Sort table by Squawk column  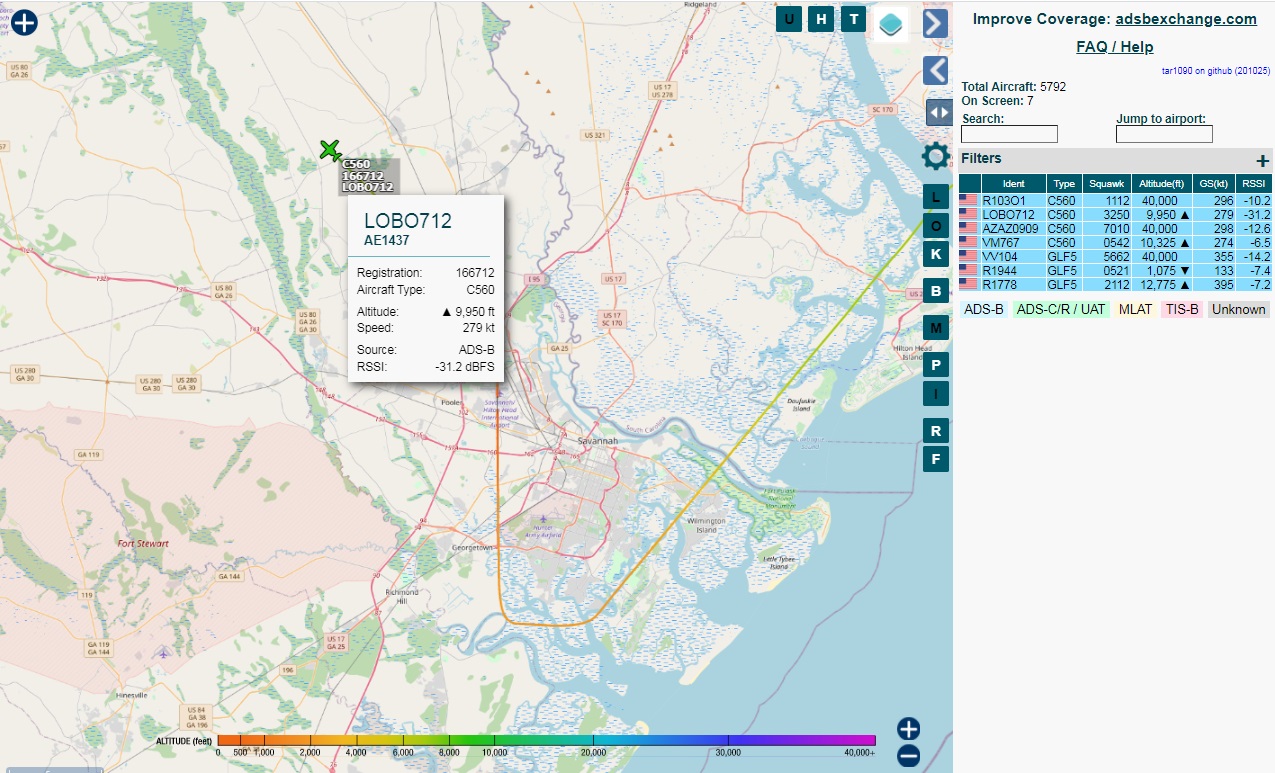(1107, 184)
